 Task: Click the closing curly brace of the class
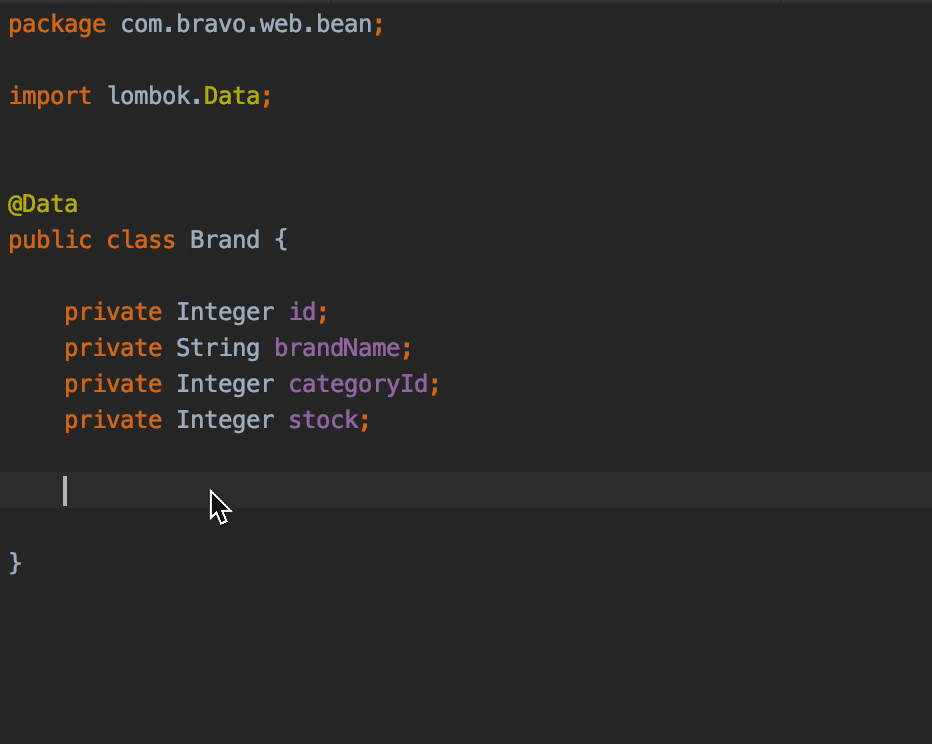(15, 563)
